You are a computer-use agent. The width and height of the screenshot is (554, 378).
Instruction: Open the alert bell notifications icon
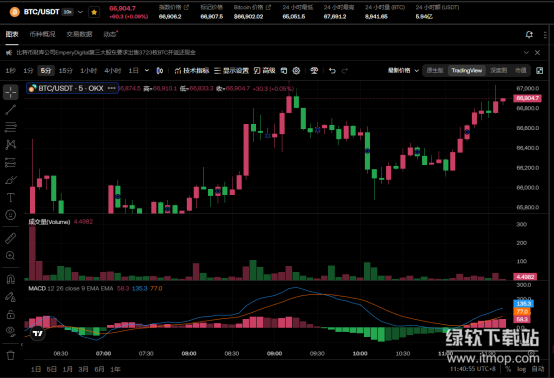pyautogui.click(x=529, y=35)
